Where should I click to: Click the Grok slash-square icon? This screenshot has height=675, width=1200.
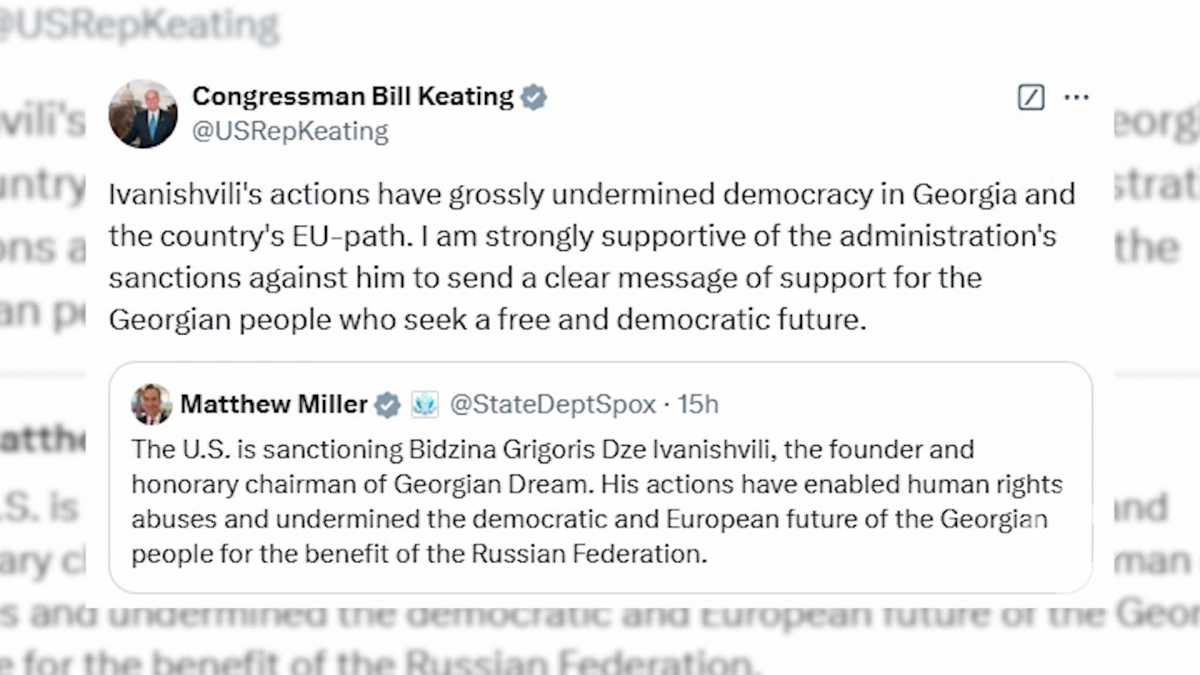[1030, 97]
